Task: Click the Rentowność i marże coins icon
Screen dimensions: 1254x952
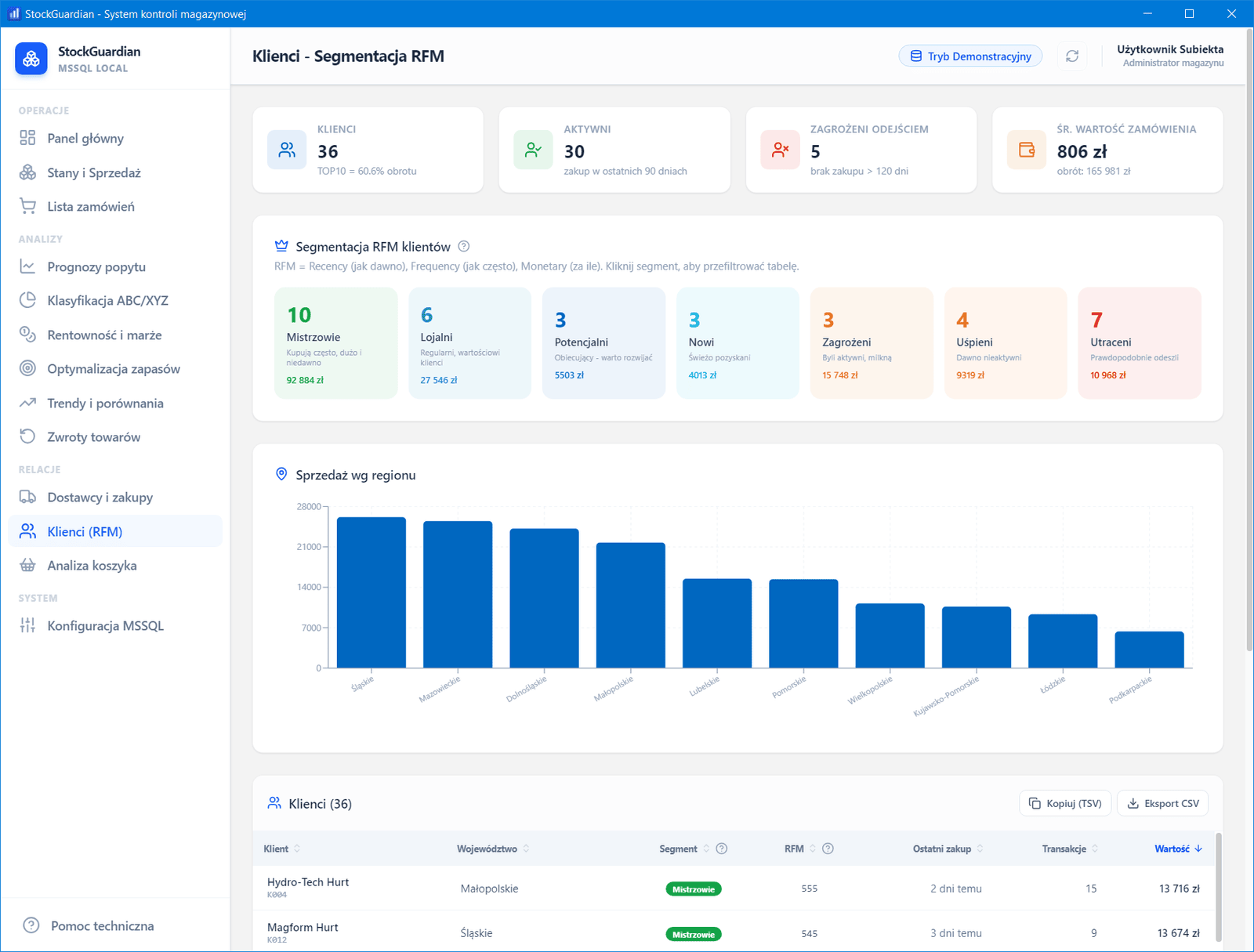Action: (27, 335)
